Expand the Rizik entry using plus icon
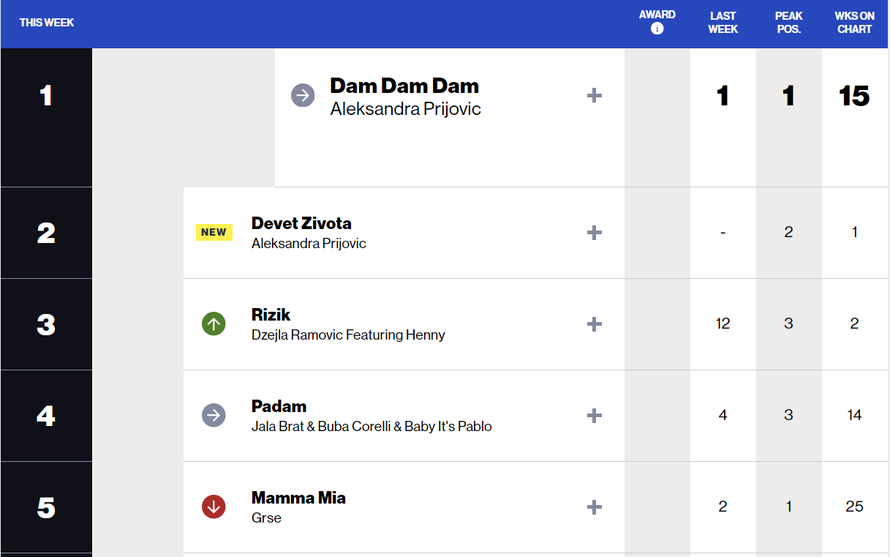This screenshot has height=557, width=890. [x=594, y=324]
